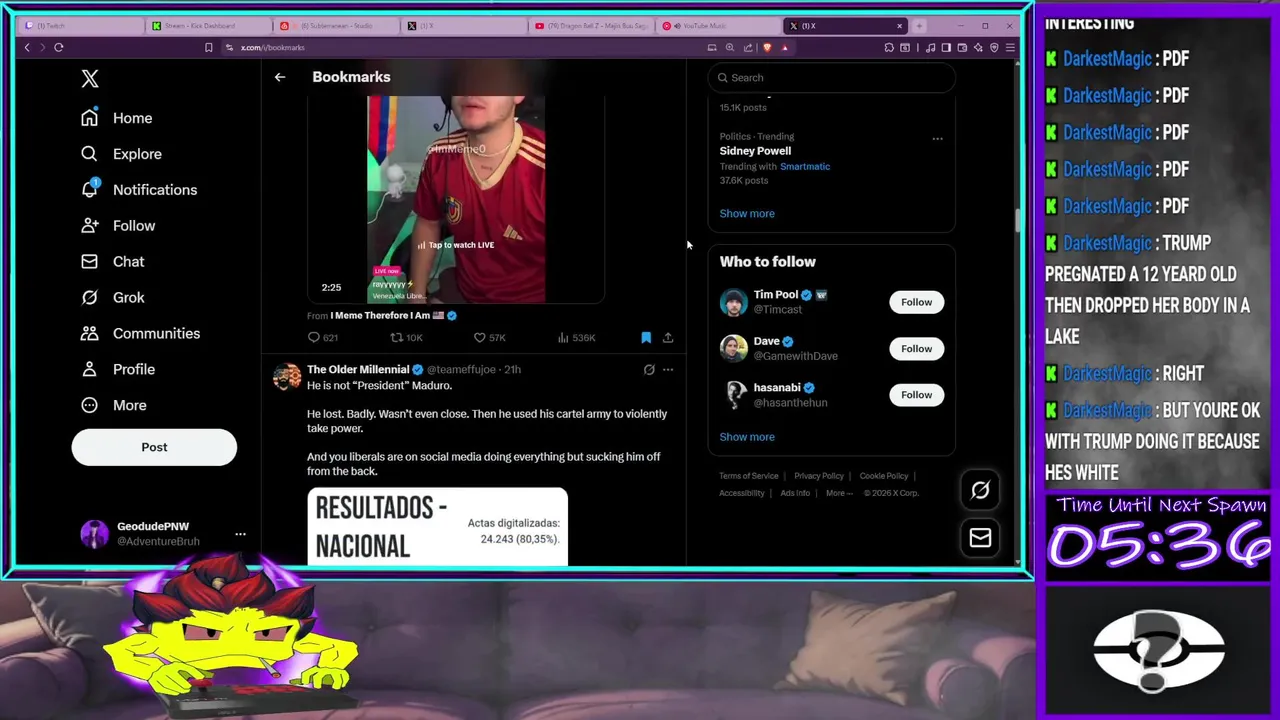This screenshot has height=720, width=1280.
Task: Switch to the Stream - Kick Dashboard tab
Action: 208,26
